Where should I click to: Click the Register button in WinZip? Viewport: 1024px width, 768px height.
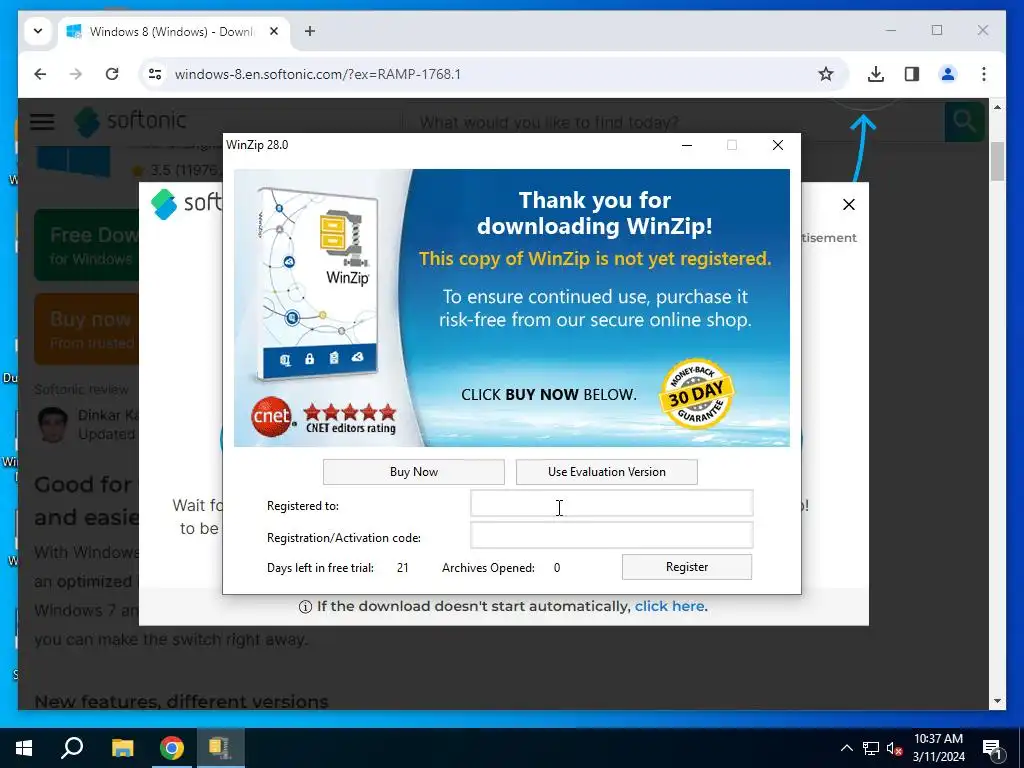(x=686, y=567)
